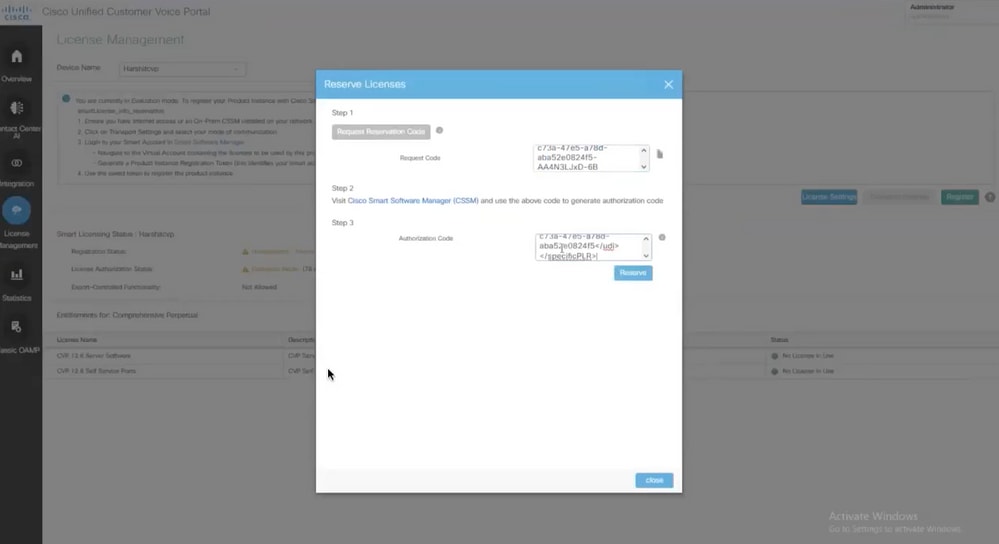
Task: Click the Export-Controlled Functionality label
Action: (115, 287)
